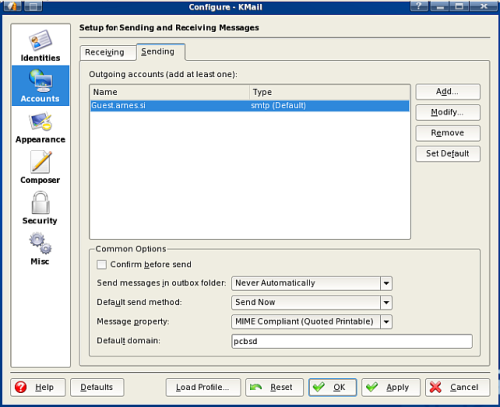Image resolution: width=500 pixels, height=407 pixels.
Task: Click the Remove account button
Action: coord(448,133)
